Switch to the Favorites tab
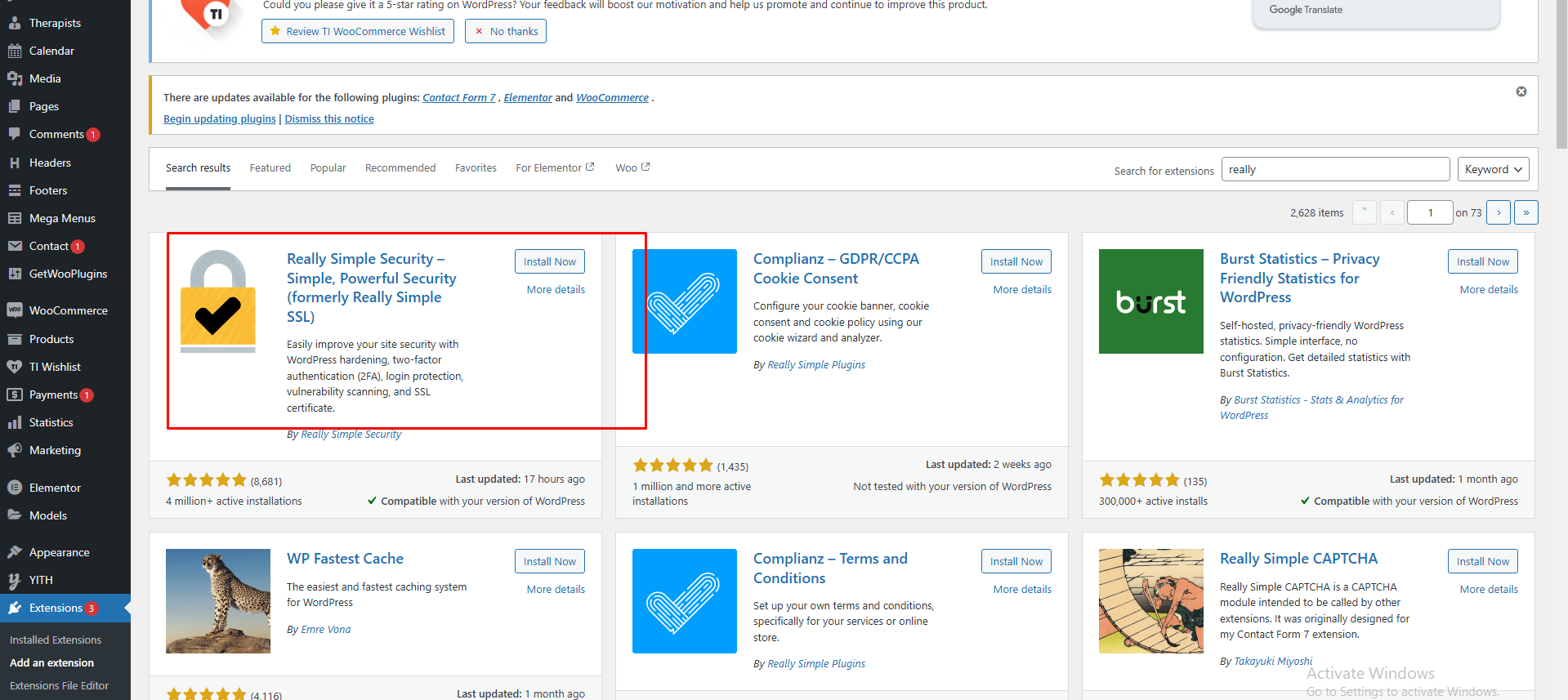Image resolution: width=1568 pixels, height=700 pixels. (476, 167)
